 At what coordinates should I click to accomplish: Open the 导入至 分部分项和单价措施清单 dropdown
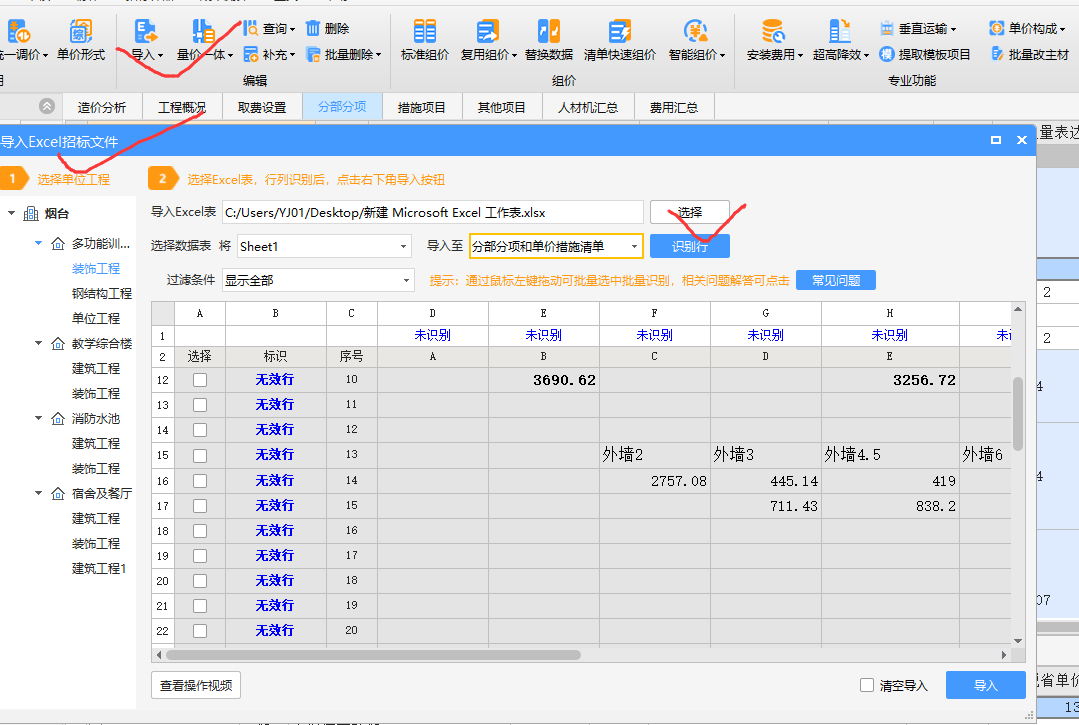[x=556, y=246]
